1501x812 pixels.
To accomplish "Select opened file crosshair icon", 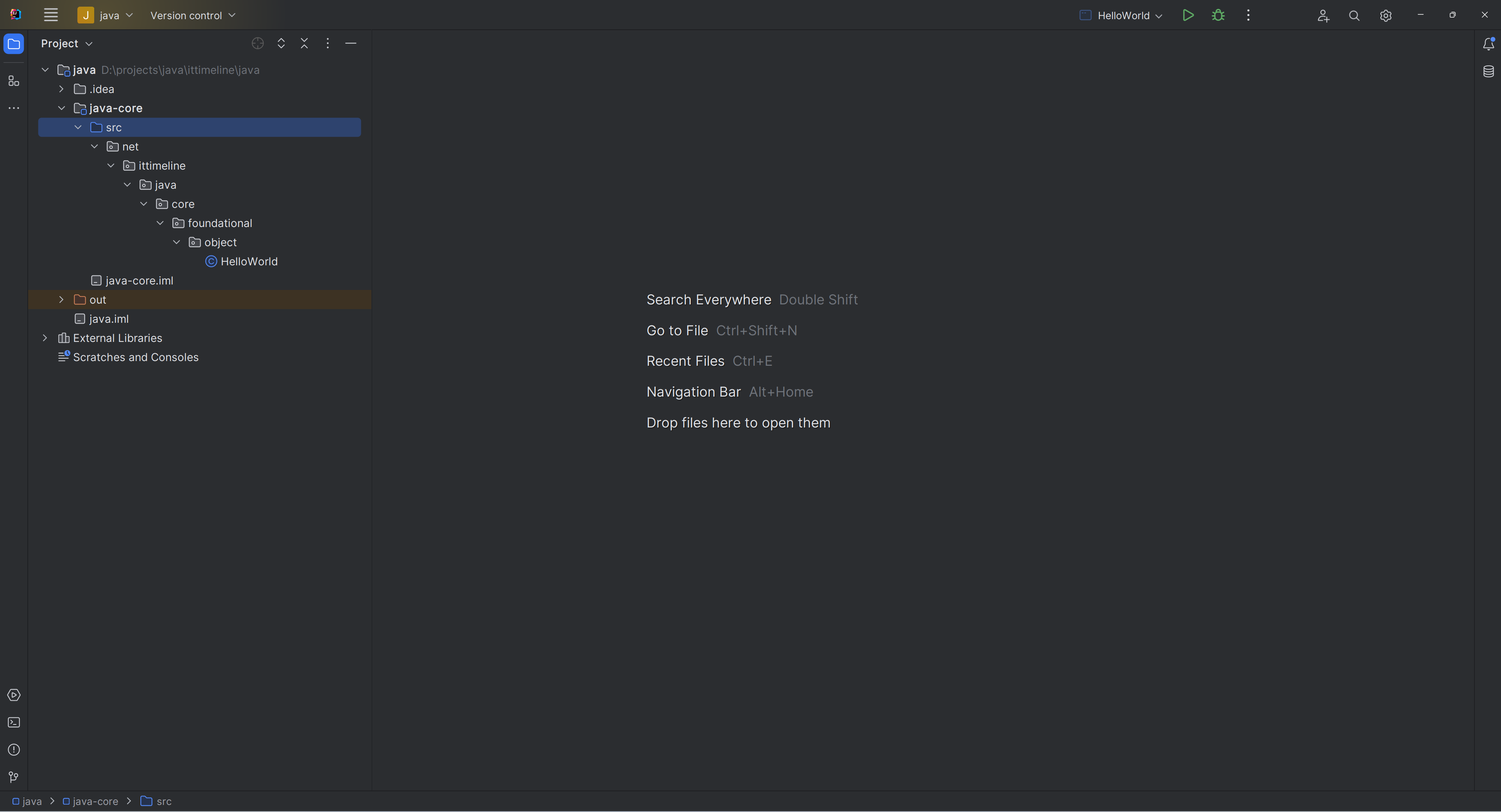I will [x=258, y=44].
